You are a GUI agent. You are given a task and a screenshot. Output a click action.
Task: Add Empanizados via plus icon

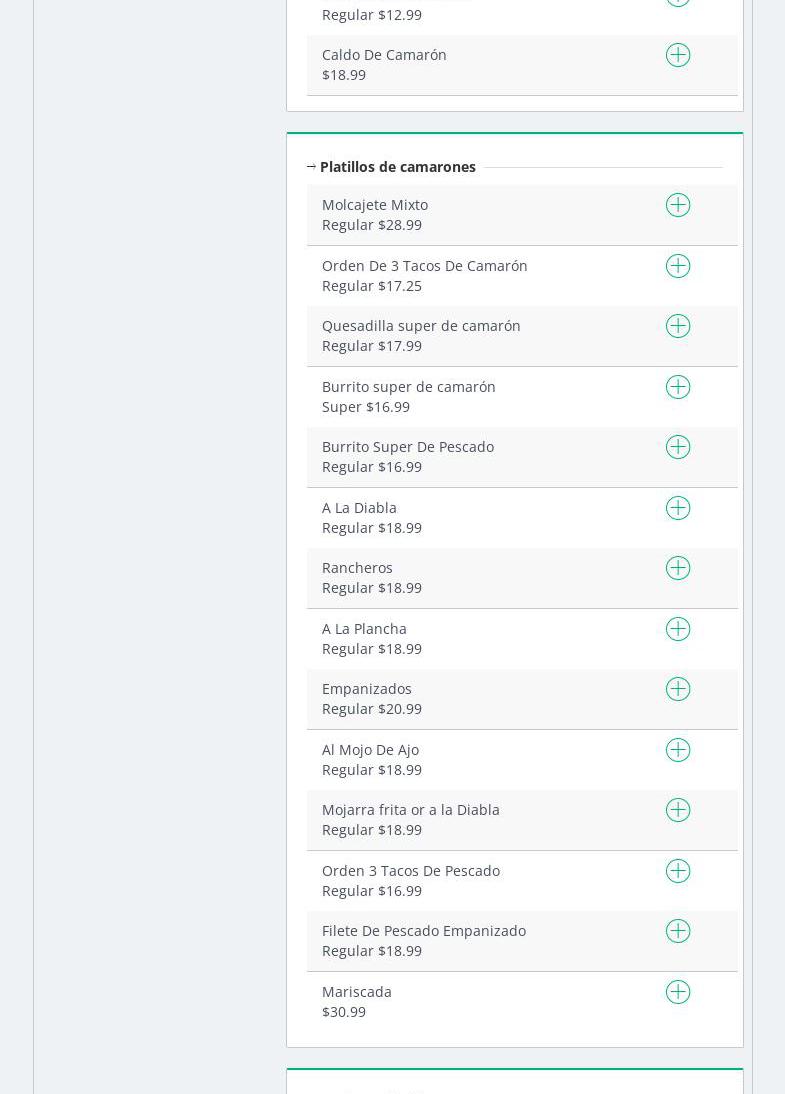point(678,689)
